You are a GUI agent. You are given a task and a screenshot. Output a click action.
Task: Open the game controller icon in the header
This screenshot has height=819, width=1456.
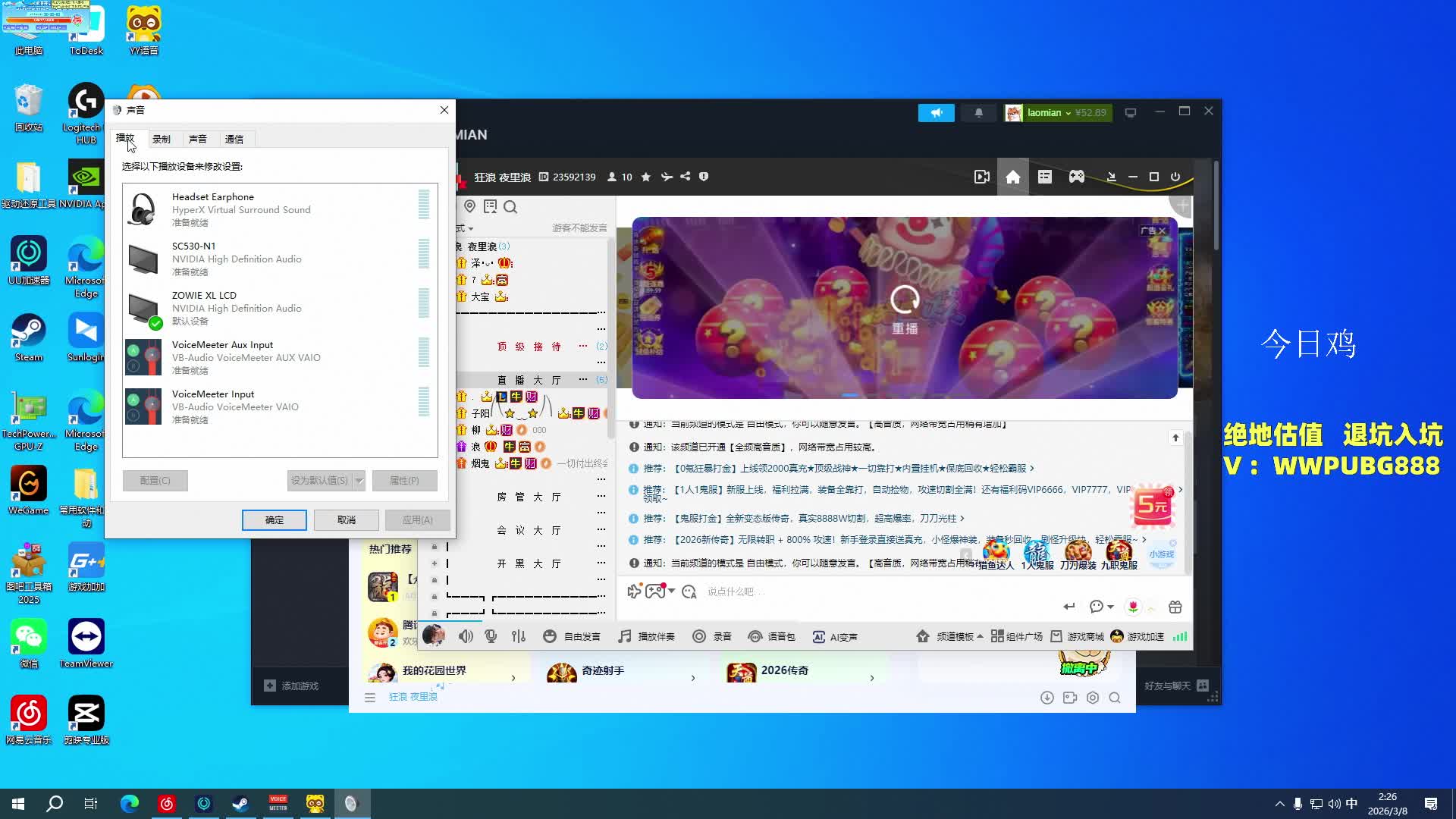pos(1076,177)
